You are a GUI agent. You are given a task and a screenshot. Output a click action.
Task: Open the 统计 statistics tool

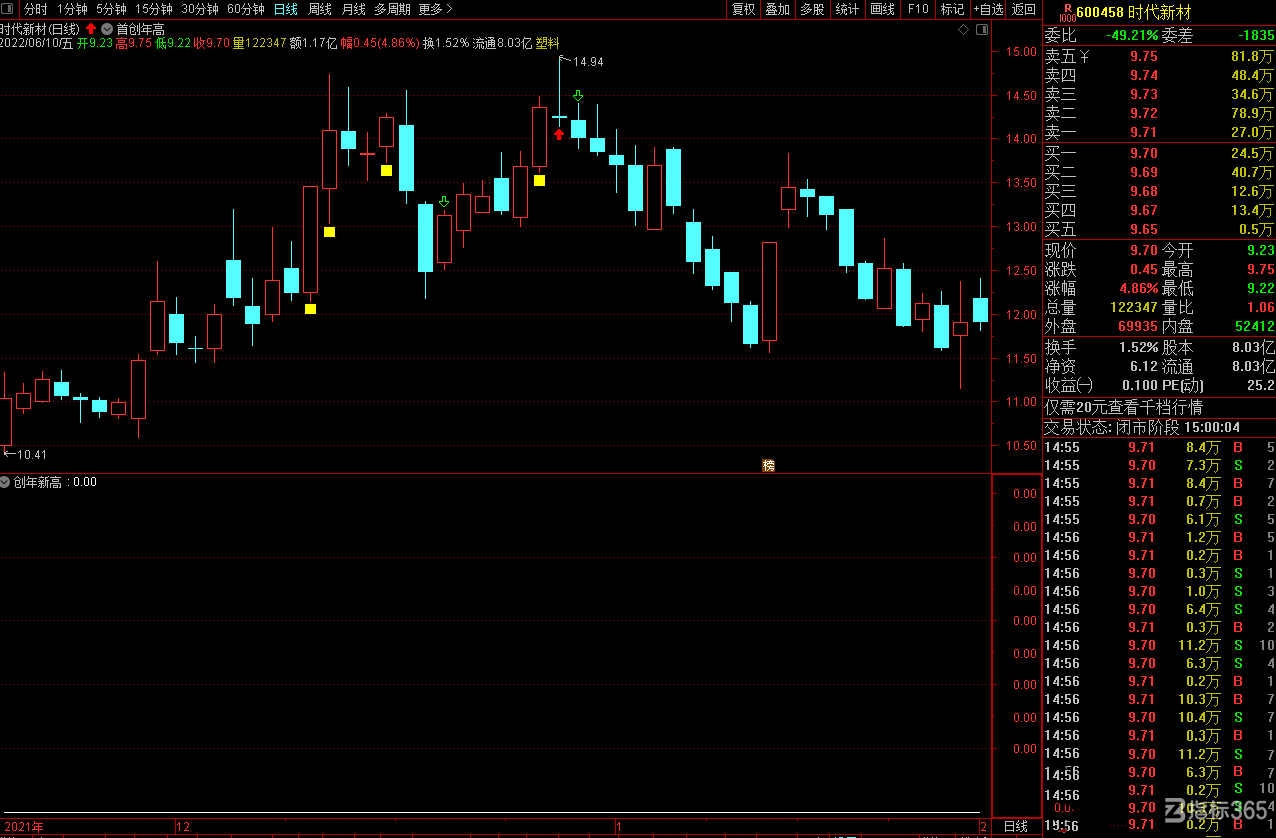(x=847, y=10)
